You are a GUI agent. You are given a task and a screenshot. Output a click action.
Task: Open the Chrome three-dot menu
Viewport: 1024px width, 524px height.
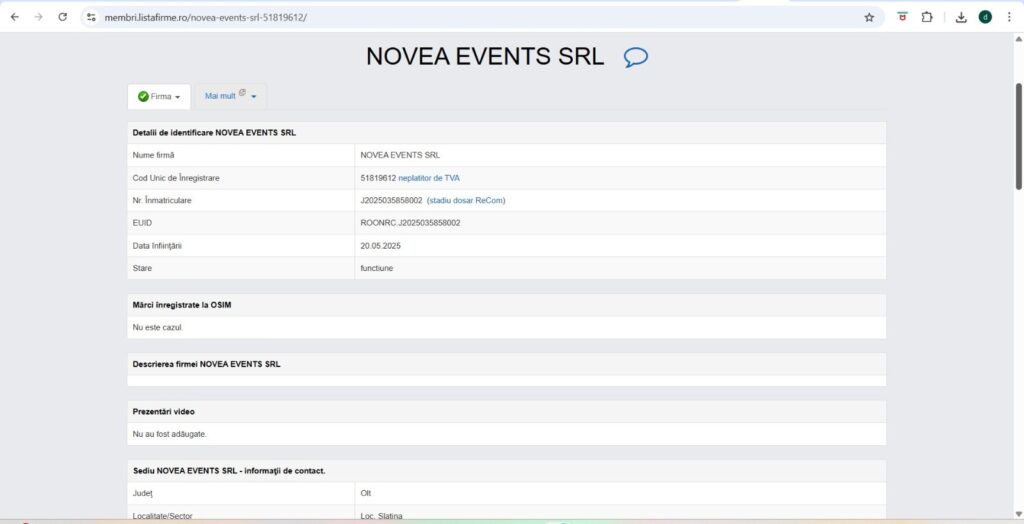1009,18
